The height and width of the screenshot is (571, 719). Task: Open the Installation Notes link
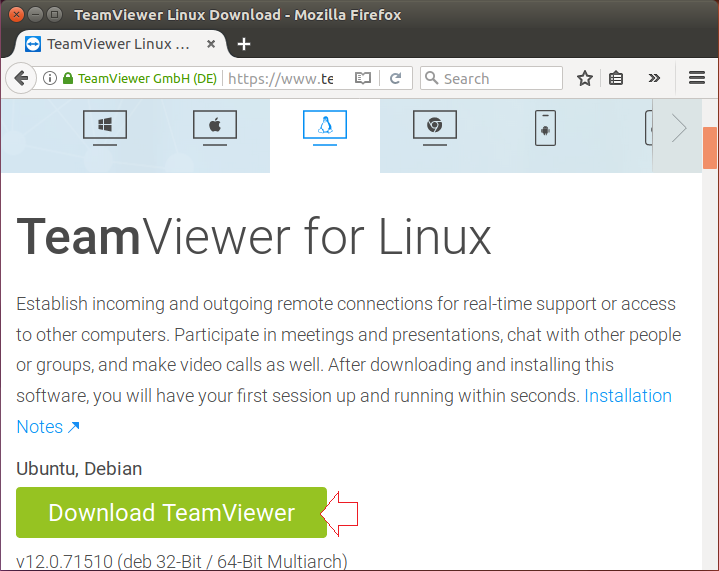(628, 396)
